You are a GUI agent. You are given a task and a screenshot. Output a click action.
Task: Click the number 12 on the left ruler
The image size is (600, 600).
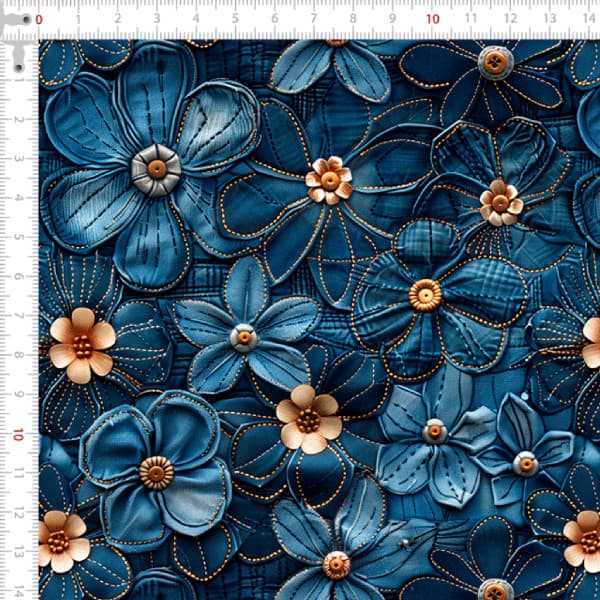pyautogui.click(x=18, y=514)
